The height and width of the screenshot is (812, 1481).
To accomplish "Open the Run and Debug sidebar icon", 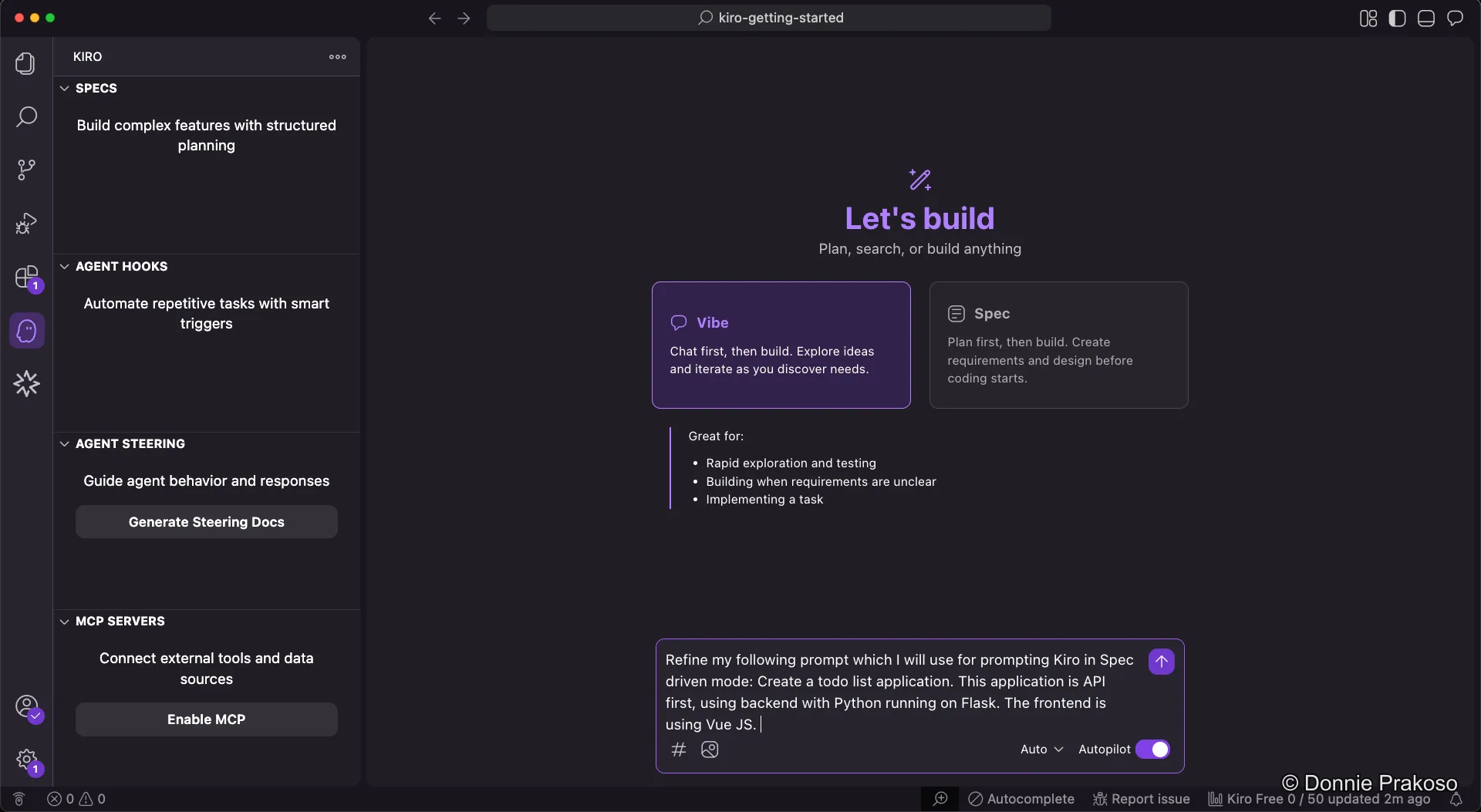I will [26, 223].
